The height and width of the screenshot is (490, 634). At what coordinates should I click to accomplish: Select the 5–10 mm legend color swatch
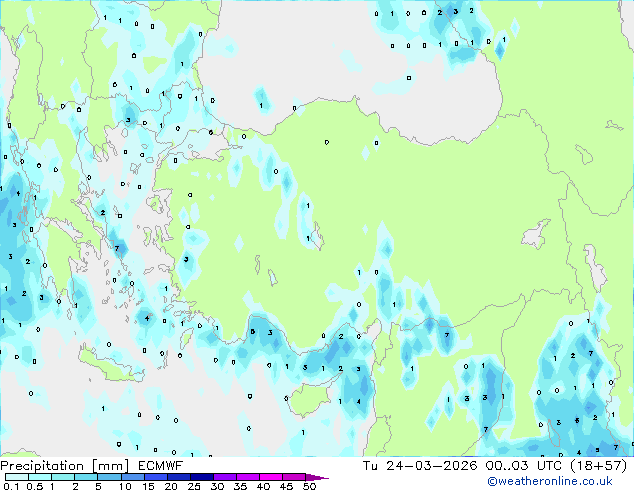pos(109,477)
